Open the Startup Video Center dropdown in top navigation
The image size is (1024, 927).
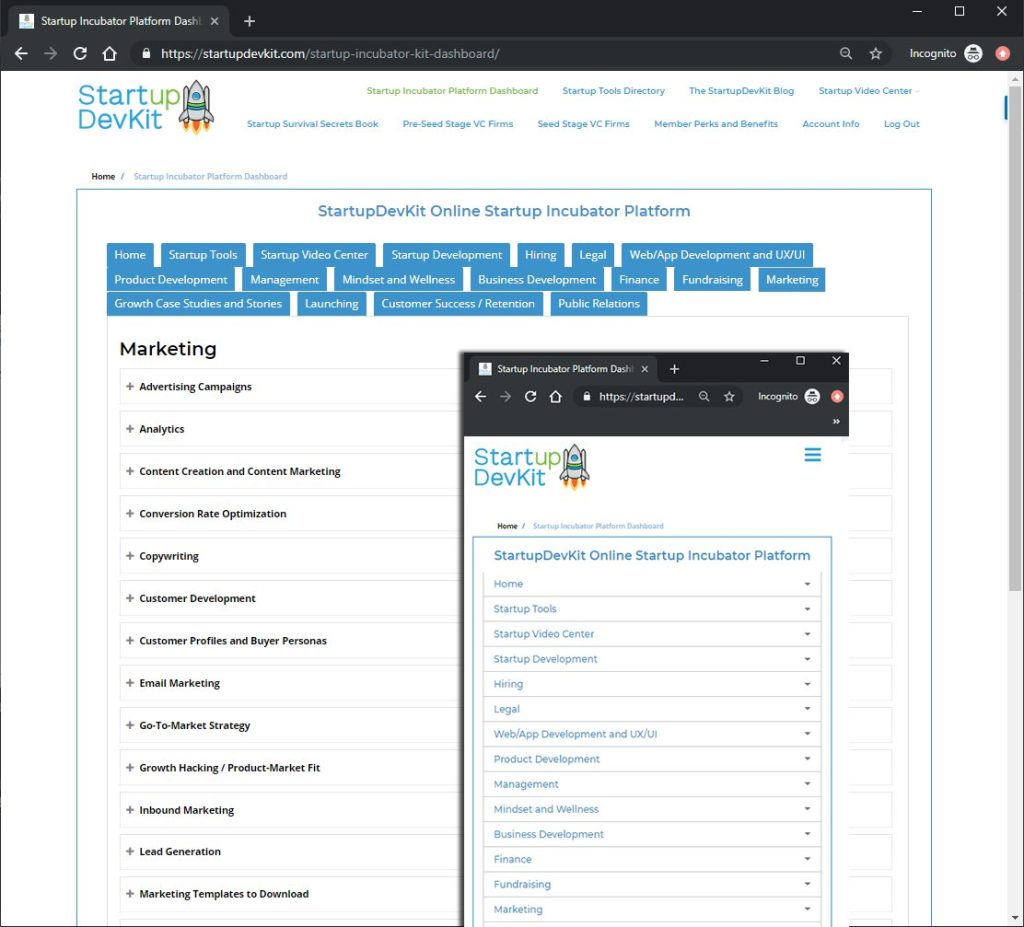pyautogui.click(x=866, y=90)
